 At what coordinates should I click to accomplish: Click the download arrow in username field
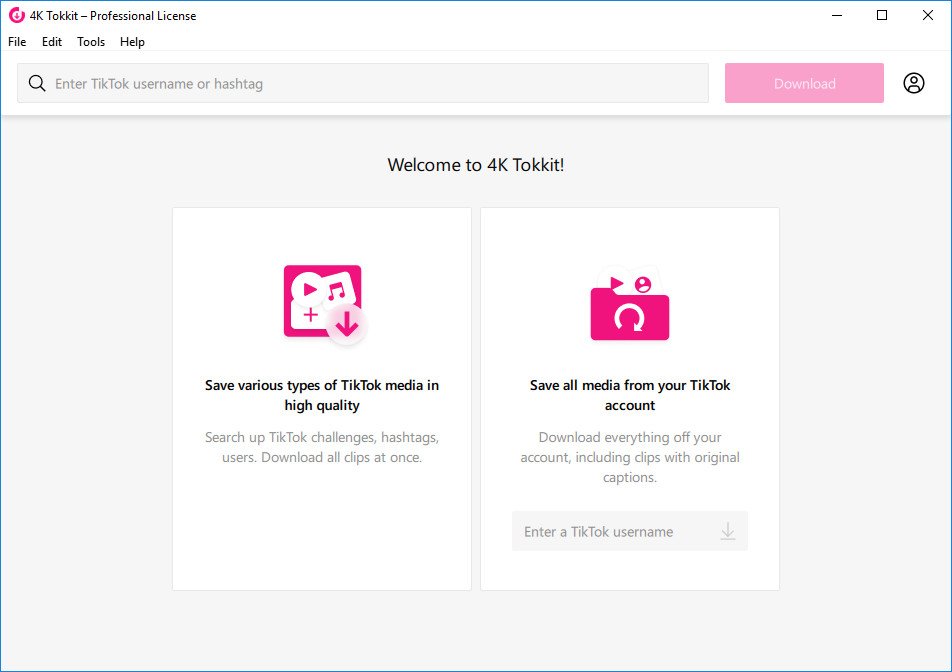(728, 532)
